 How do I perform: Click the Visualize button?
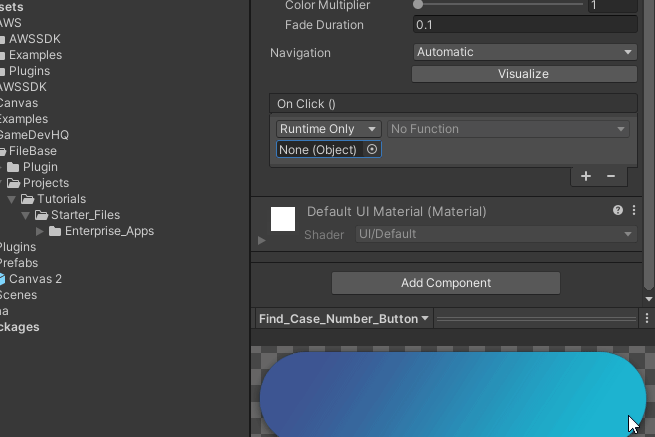[x=524, y=74]
